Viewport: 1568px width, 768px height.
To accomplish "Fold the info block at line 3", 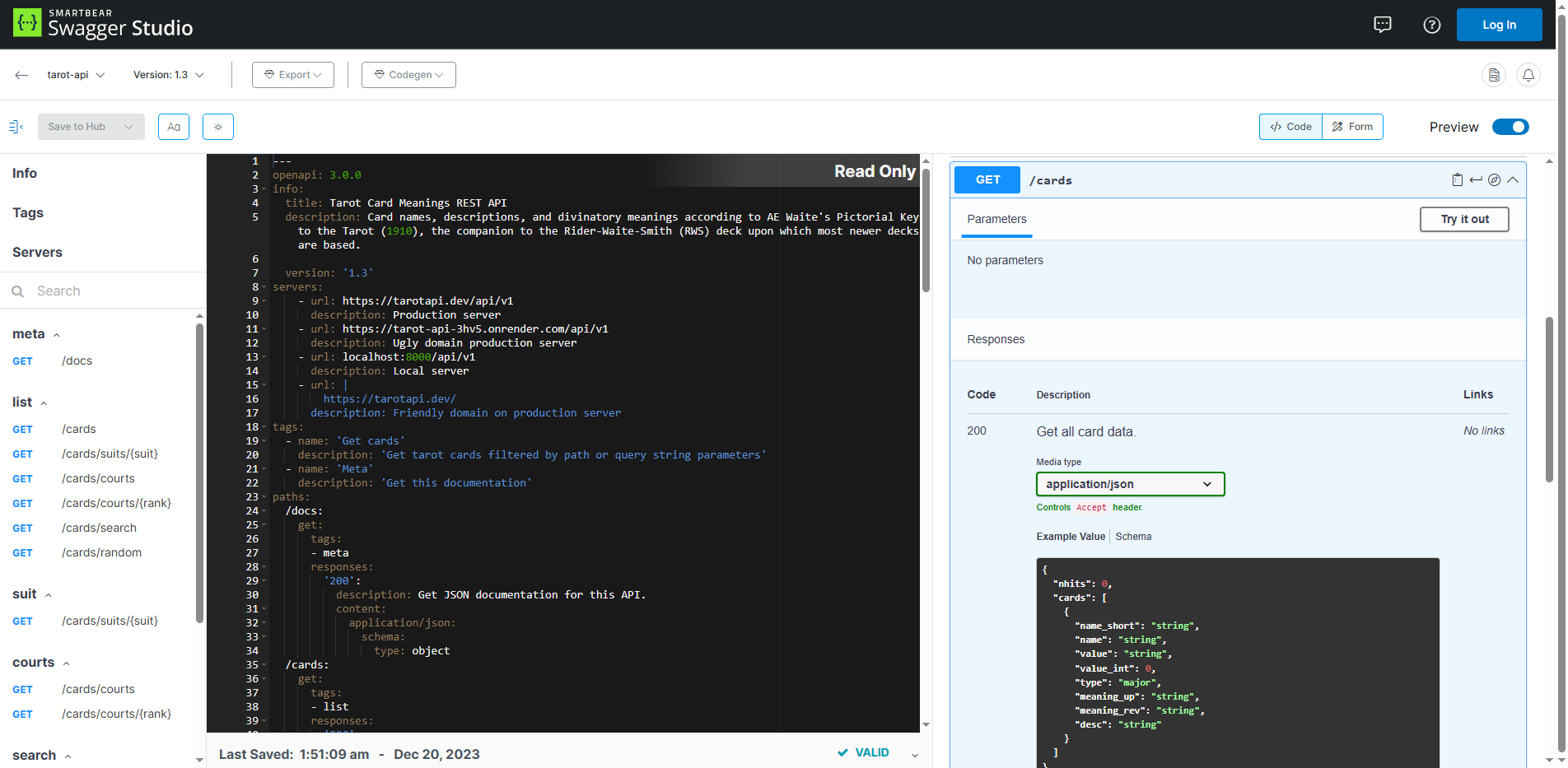I will click(264, 189).
